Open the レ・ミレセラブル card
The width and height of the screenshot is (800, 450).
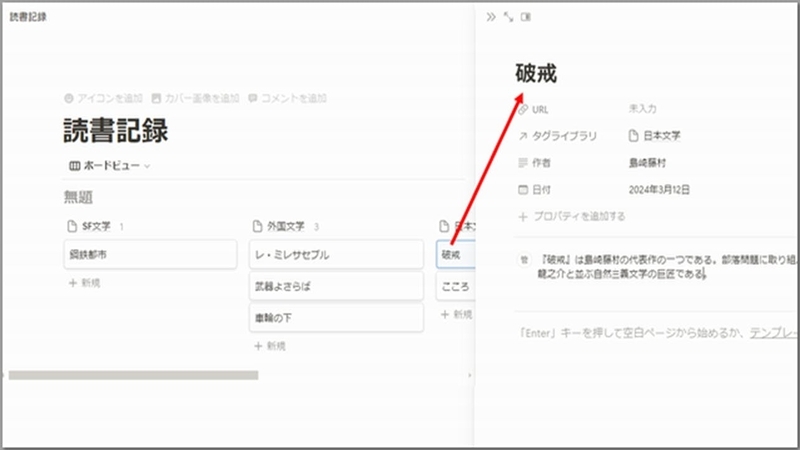(x=336, y=254)
